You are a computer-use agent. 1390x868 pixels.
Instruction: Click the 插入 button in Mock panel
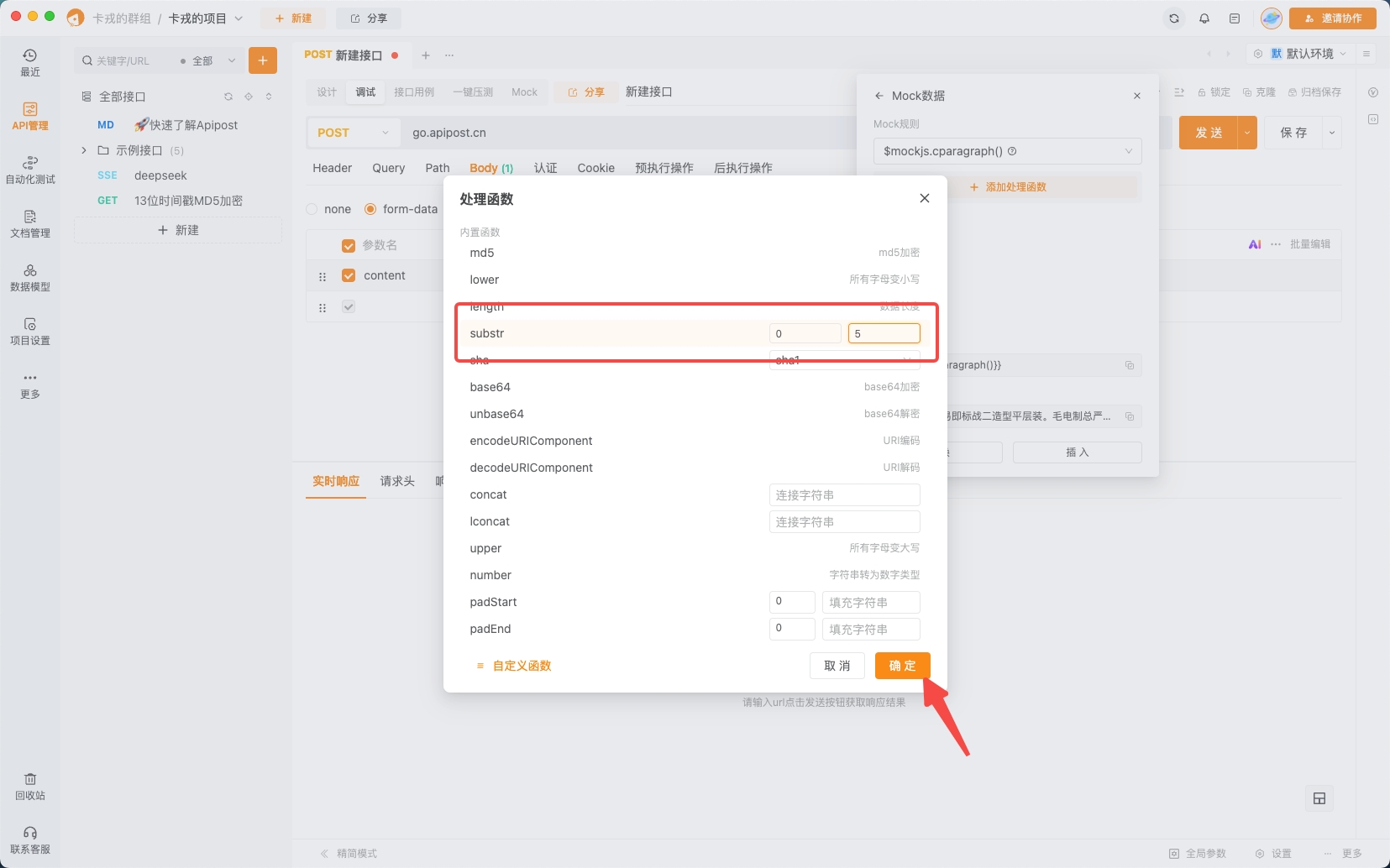pos(1078,452)
